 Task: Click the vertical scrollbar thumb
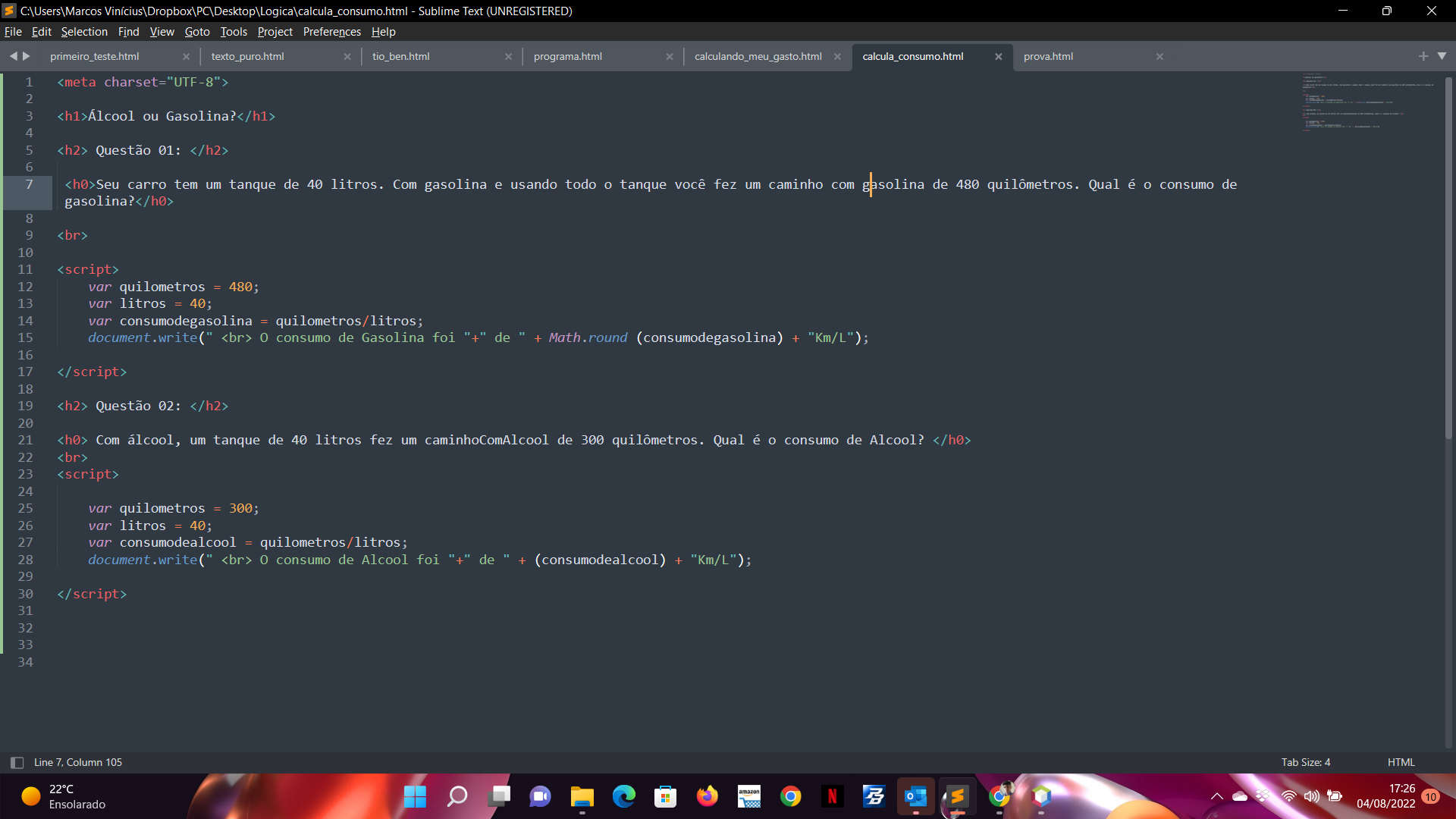1448,258
